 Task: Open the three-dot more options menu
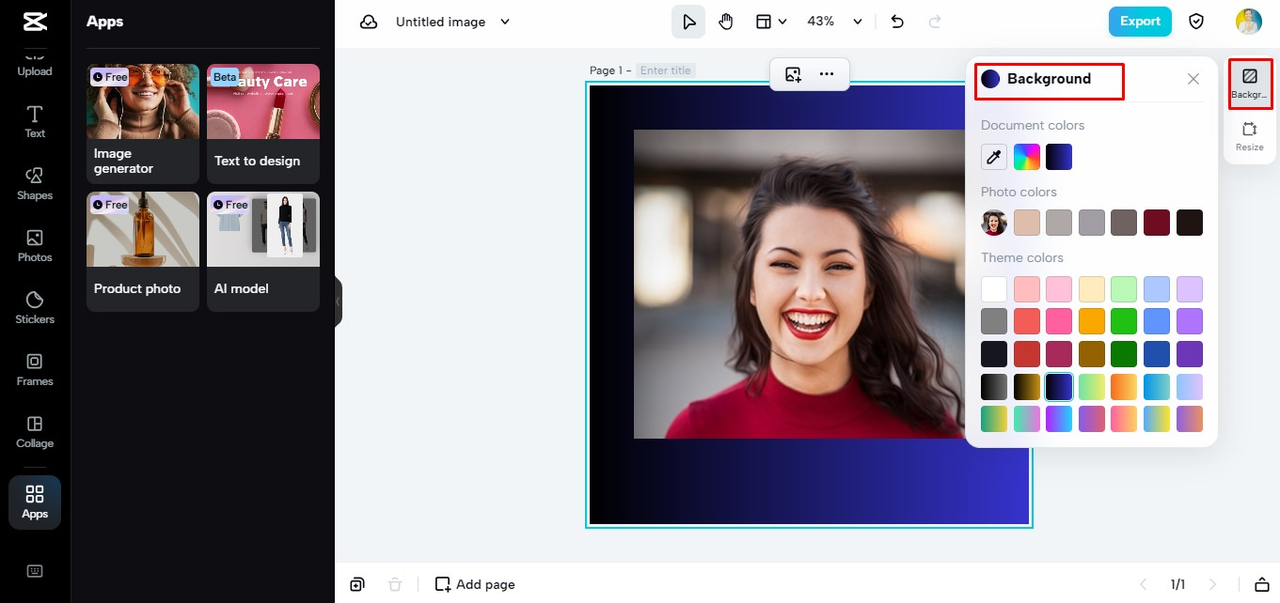click(826, 74)
